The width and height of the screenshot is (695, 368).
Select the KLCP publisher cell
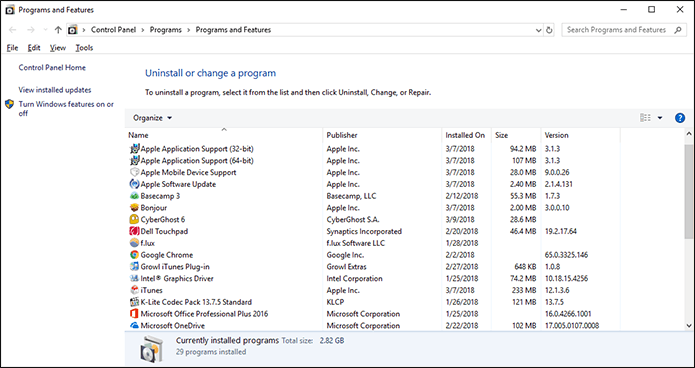tap(336, 302)
